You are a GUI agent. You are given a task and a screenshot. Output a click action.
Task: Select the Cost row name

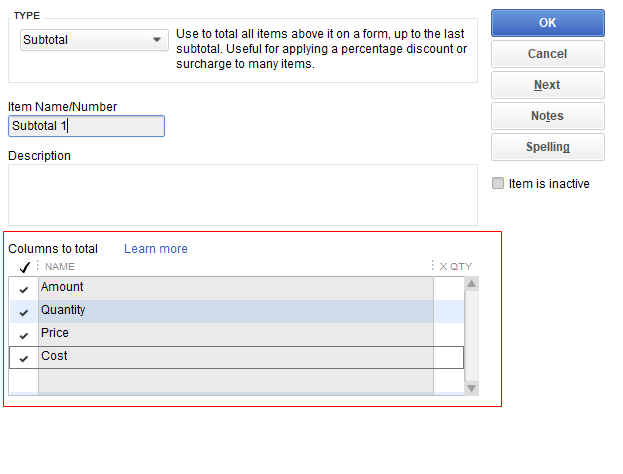click(235, 357)
